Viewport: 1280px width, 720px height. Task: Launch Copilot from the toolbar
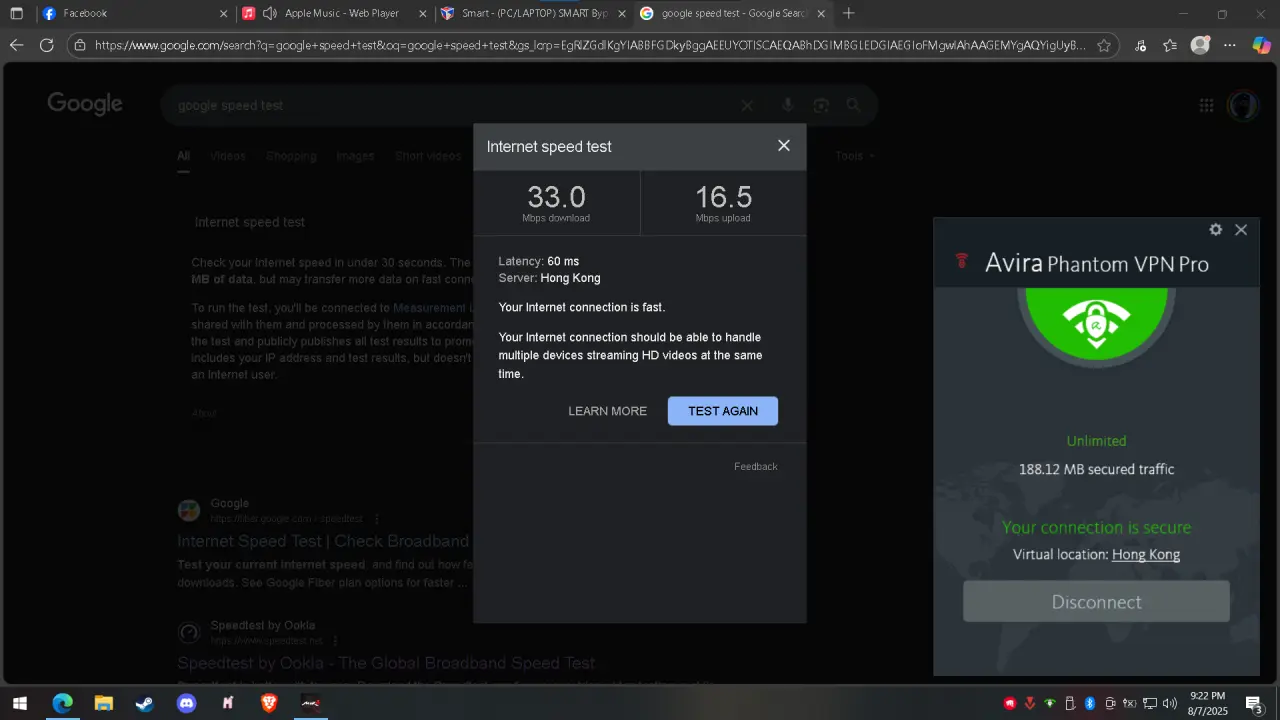coord(1262,45)
